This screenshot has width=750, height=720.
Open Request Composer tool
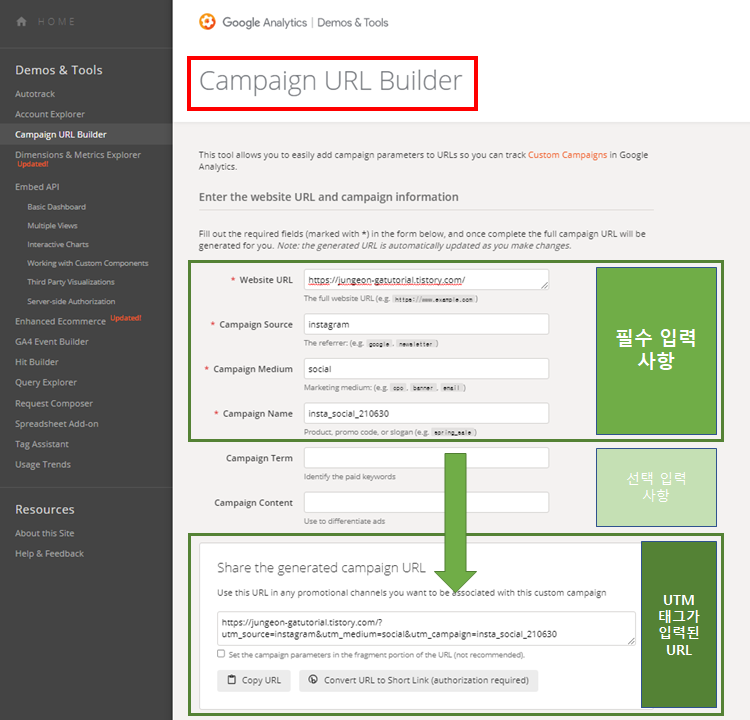click(x=54, y=403)
